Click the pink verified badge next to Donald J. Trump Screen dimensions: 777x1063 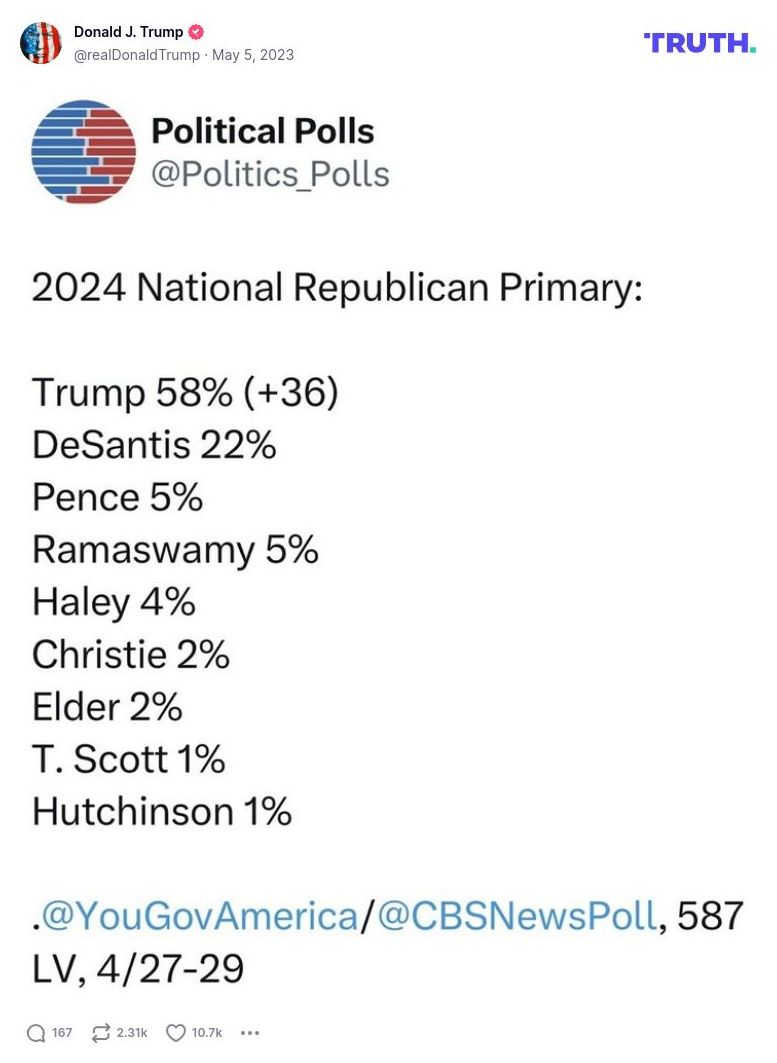coord(196,31)
